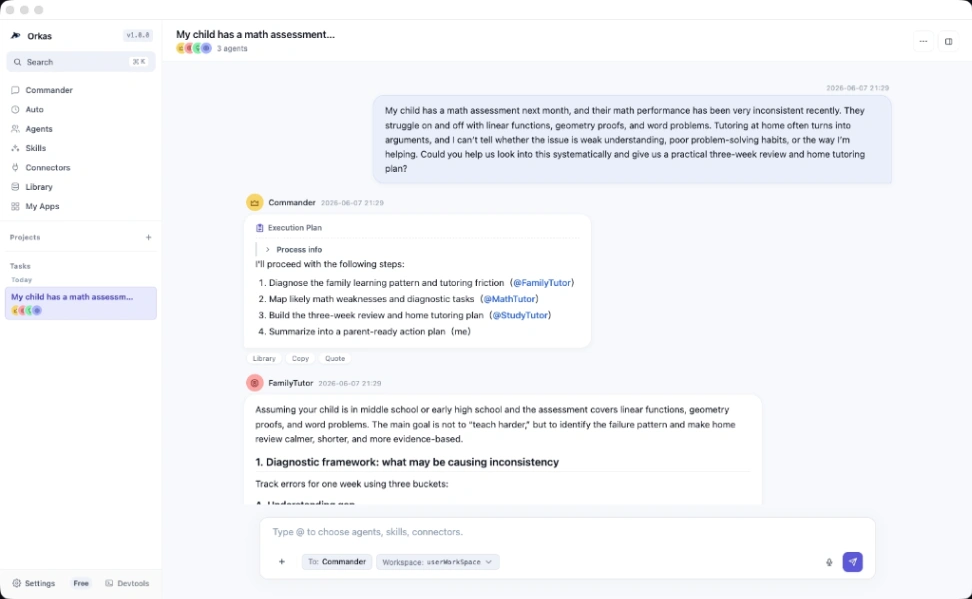Click the Quote button under Execution Plan

tap(335, 358)
